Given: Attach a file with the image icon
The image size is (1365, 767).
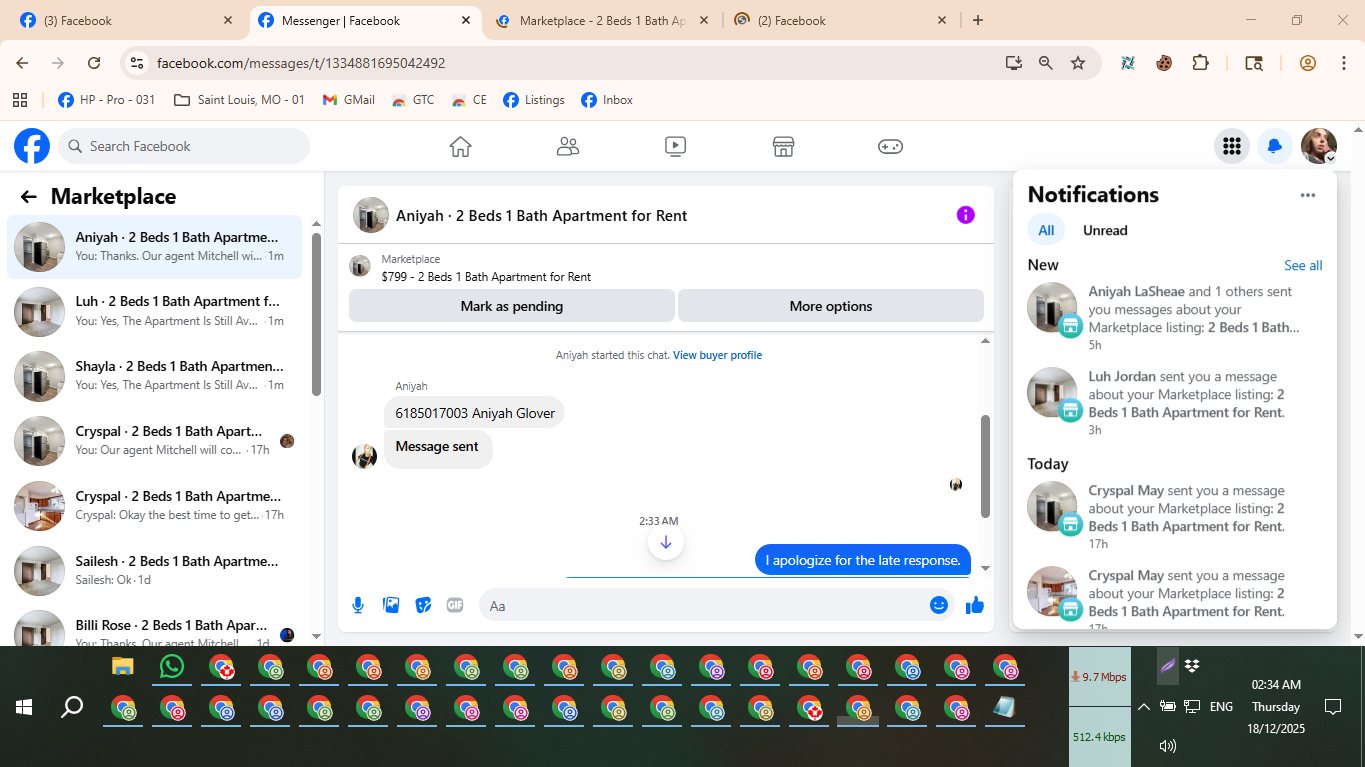Looking at the screenshot, I should pos(391,605).
